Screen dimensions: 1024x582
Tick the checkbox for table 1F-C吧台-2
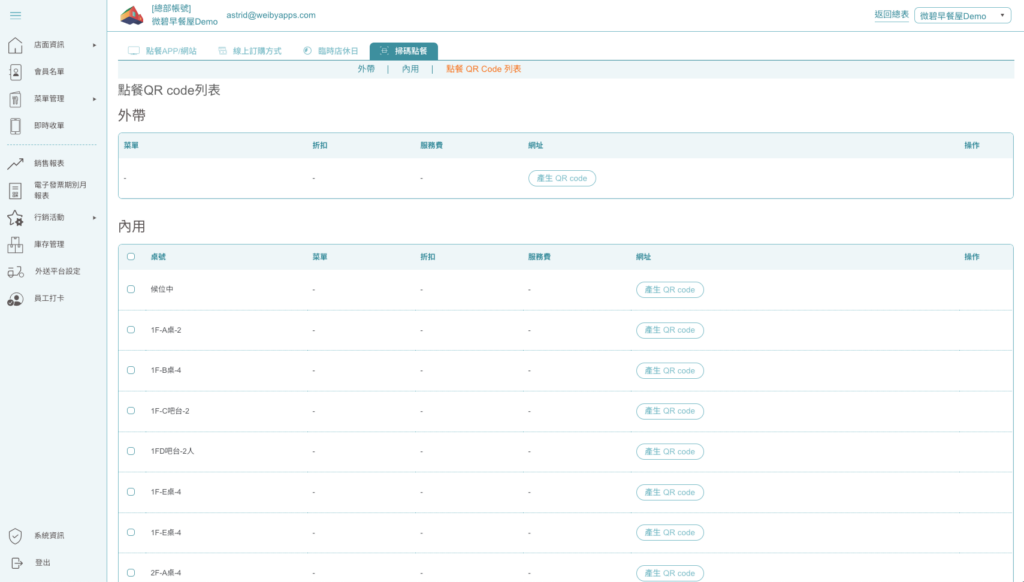click(131, 411)
